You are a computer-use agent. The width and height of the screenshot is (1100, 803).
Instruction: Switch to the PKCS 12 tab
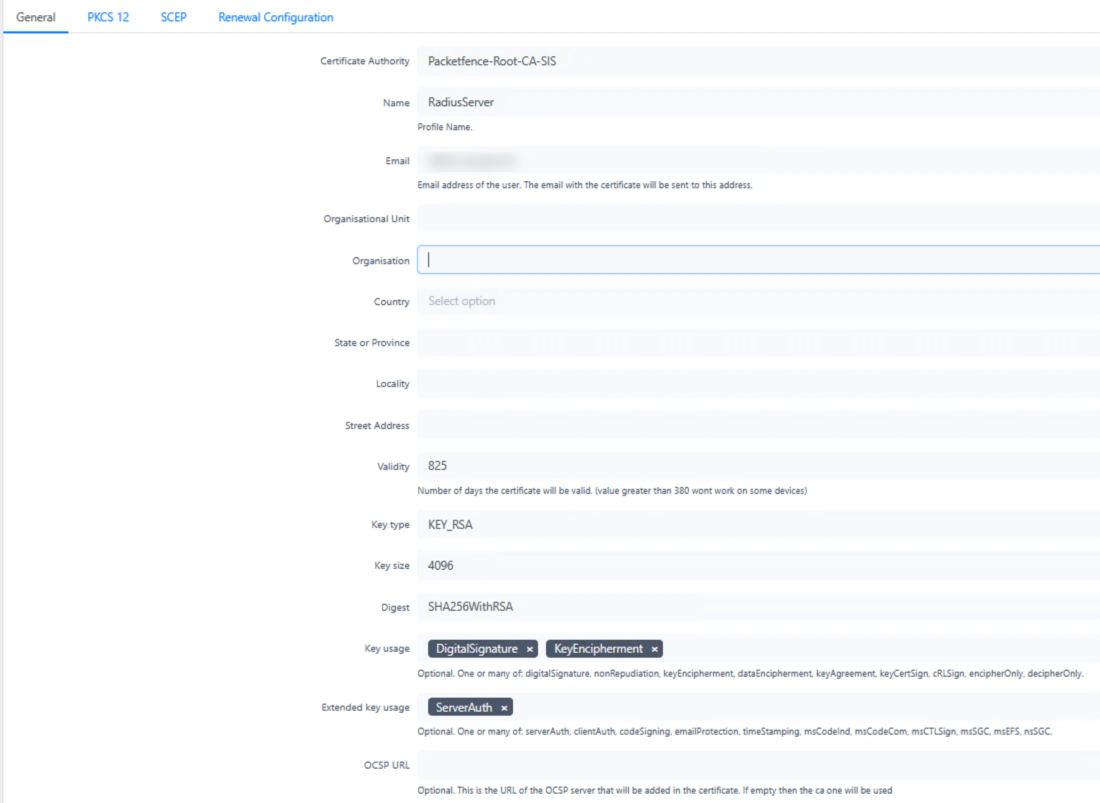[107, 17]
